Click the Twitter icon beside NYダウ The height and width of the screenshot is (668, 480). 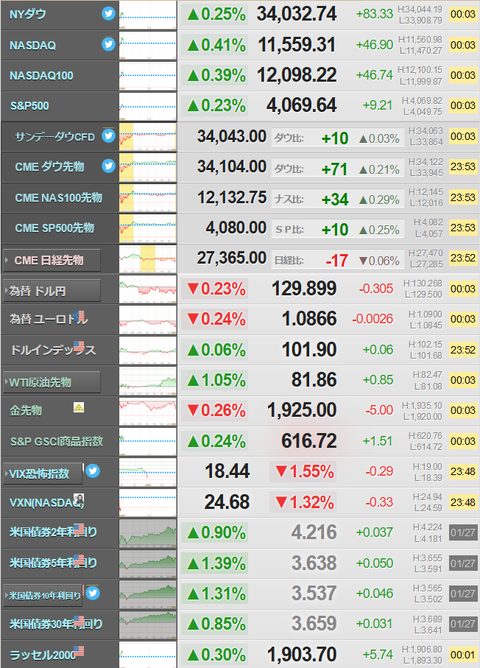pos(108,14)
